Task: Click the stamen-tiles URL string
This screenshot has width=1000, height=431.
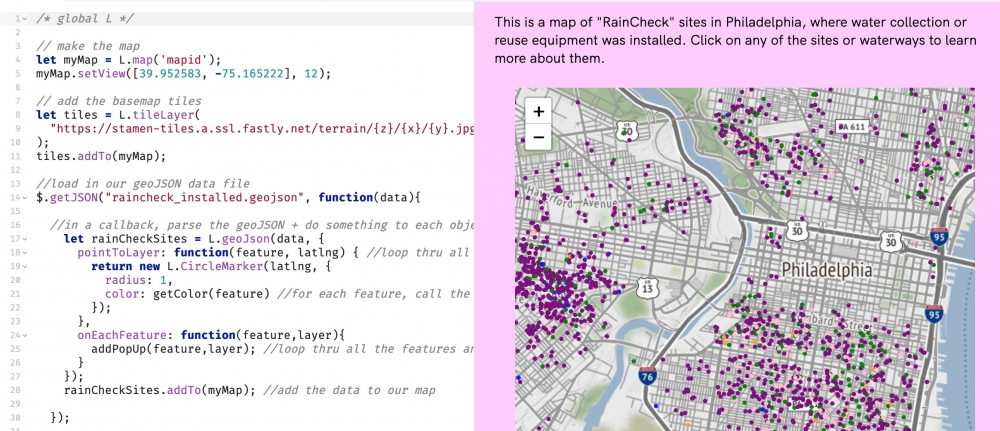Action: click(x=261, y=129)
